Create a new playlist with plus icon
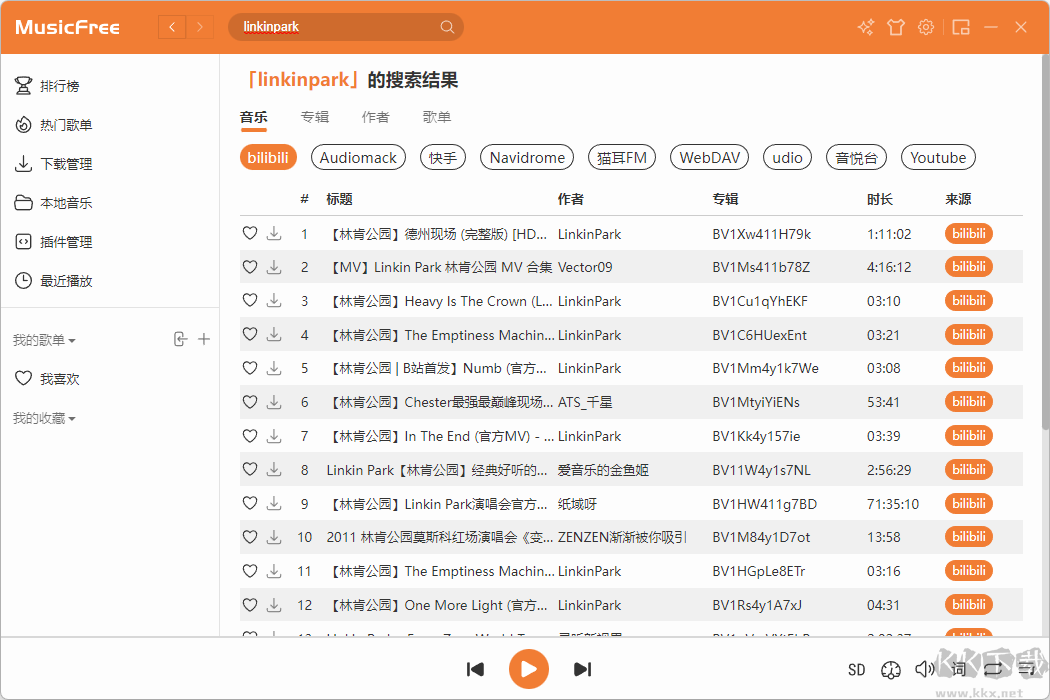 204,340
